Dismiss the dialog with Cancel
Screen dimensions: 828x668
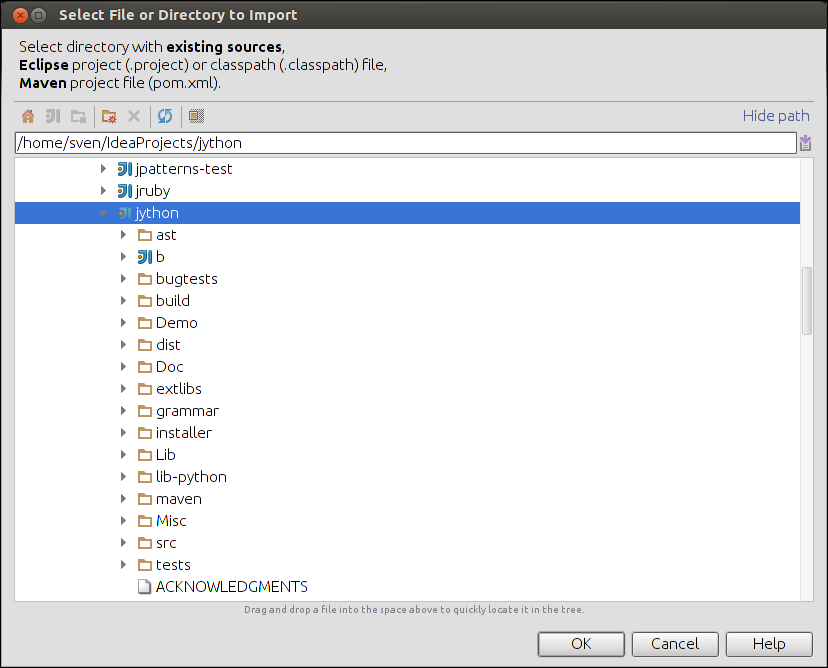pos(675,644)
